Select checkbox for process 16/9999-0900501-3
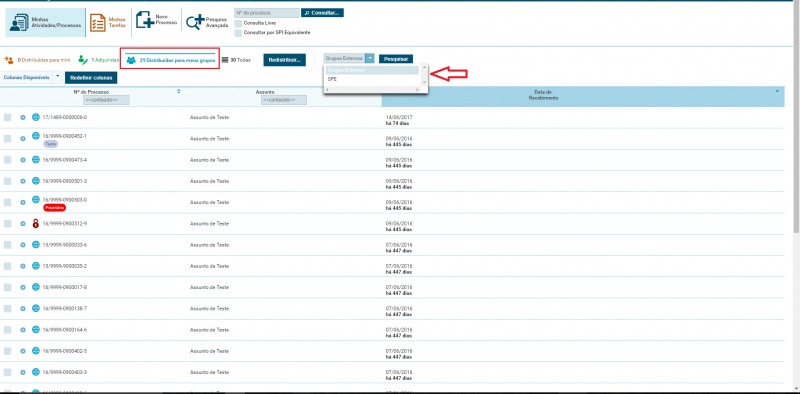This screenshot has width=800, height=394. tap(7, 181)
